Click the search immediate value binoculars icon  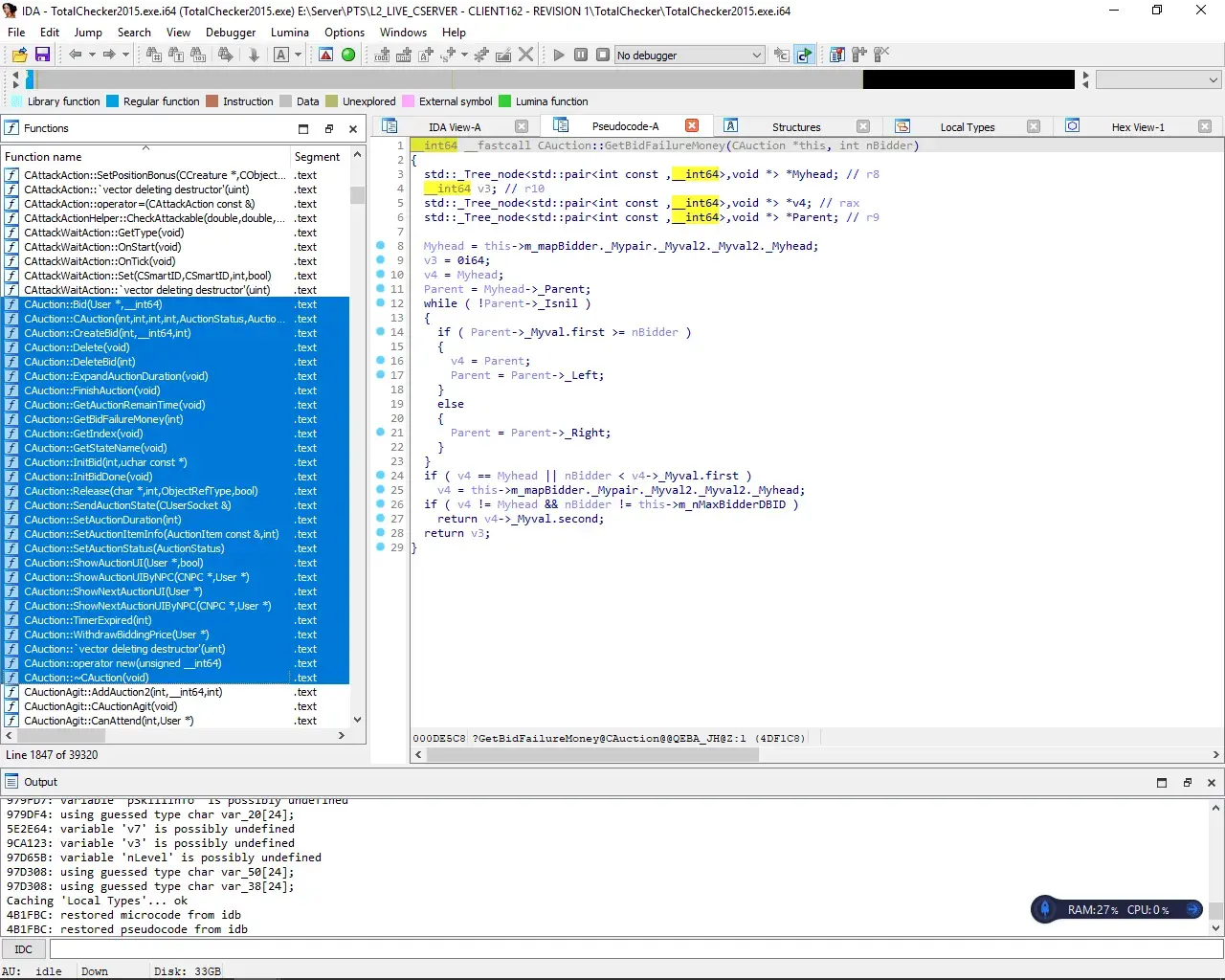click(153, 55)
